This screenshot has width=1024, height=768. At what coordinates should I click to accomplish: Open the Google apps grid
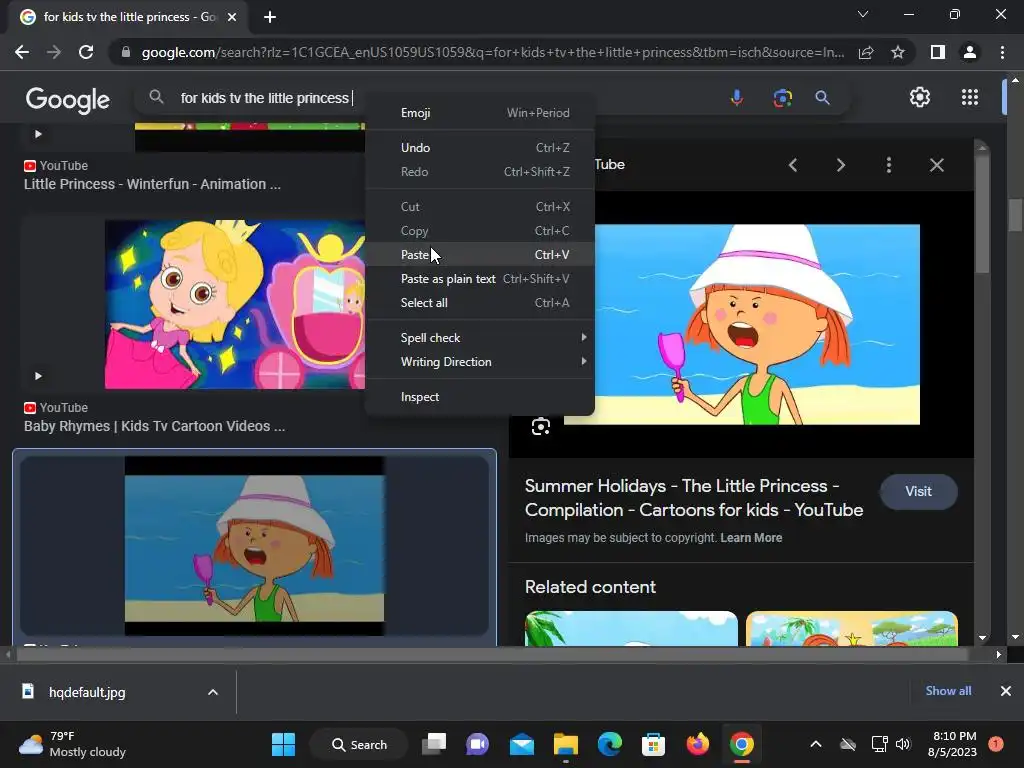point(970,97)
